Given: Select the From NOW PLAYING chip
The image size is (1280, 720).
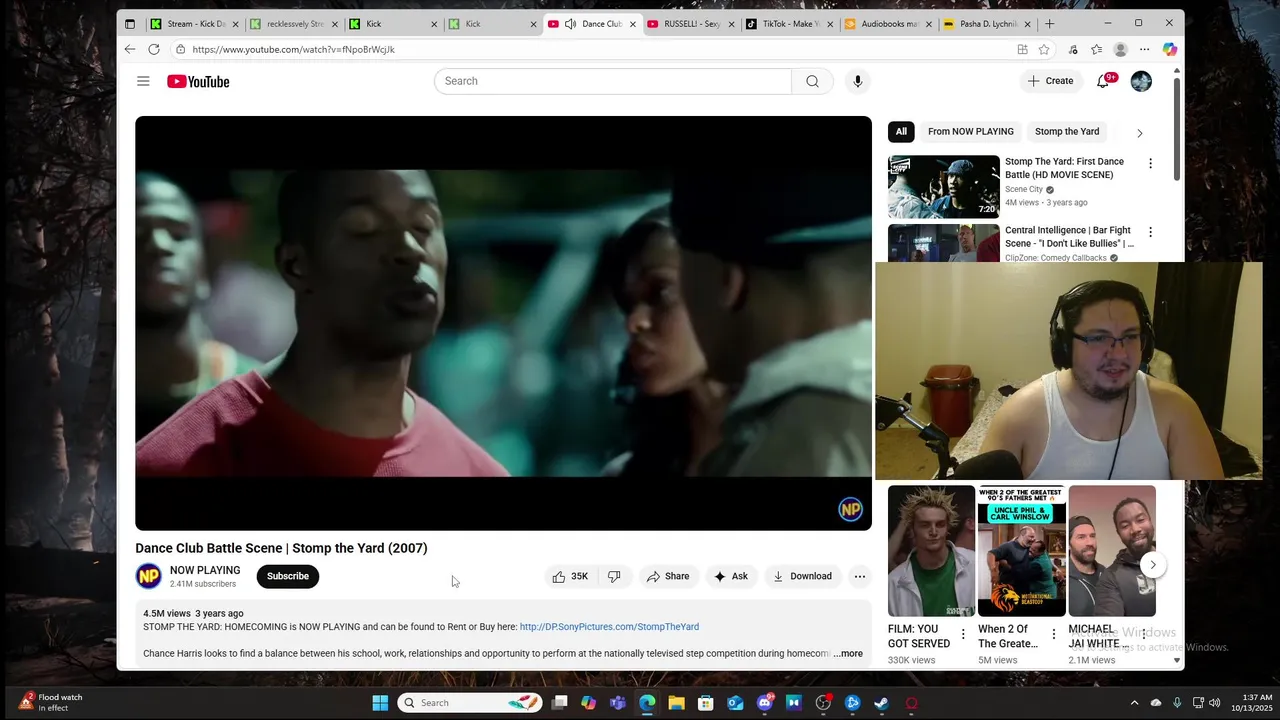Looking at the screenshot, I should tap(970, 132).
